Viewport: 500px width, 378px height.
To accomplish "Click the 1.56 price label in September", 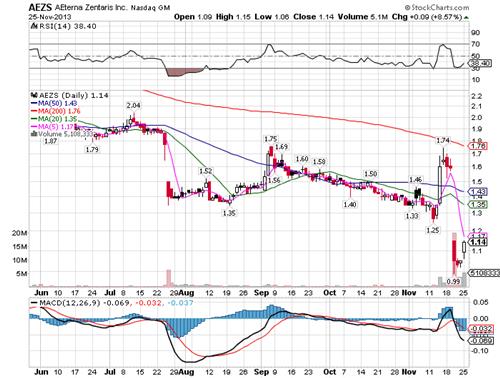I will tap(274, 180).
